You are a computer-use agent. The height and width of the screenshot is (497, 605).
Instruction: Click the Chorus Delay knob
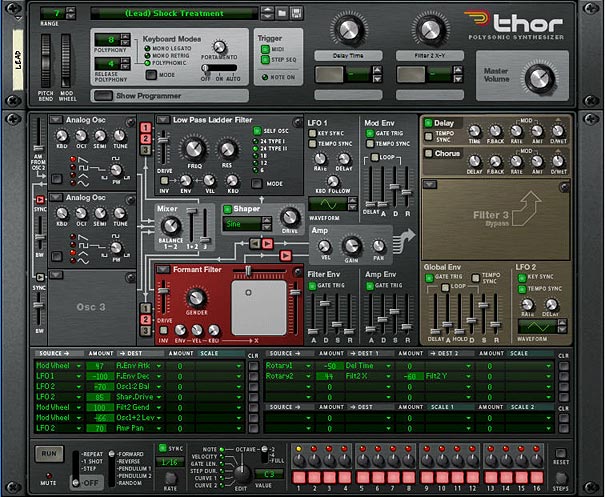(x=475, y=161)
